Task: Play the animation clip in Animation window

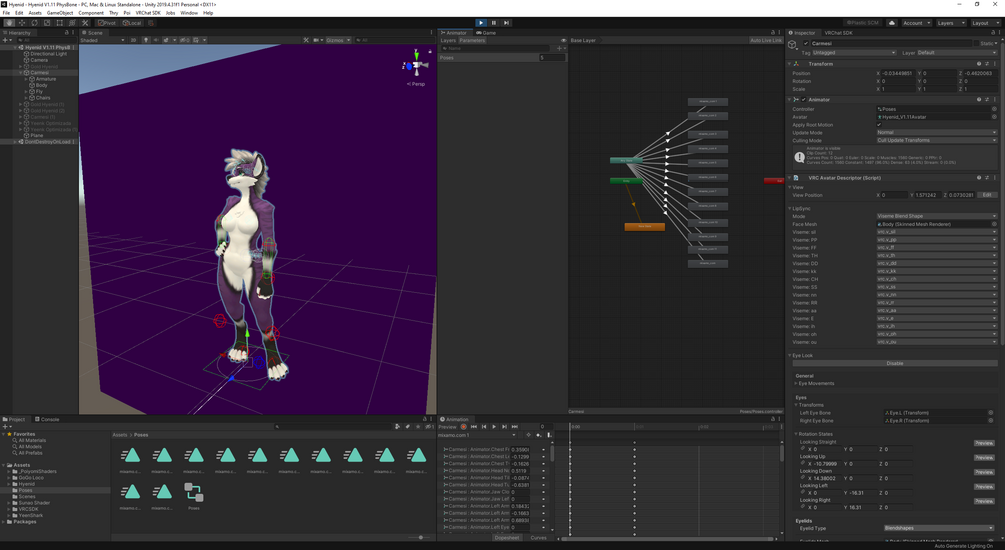Action: tap(494, 426)
